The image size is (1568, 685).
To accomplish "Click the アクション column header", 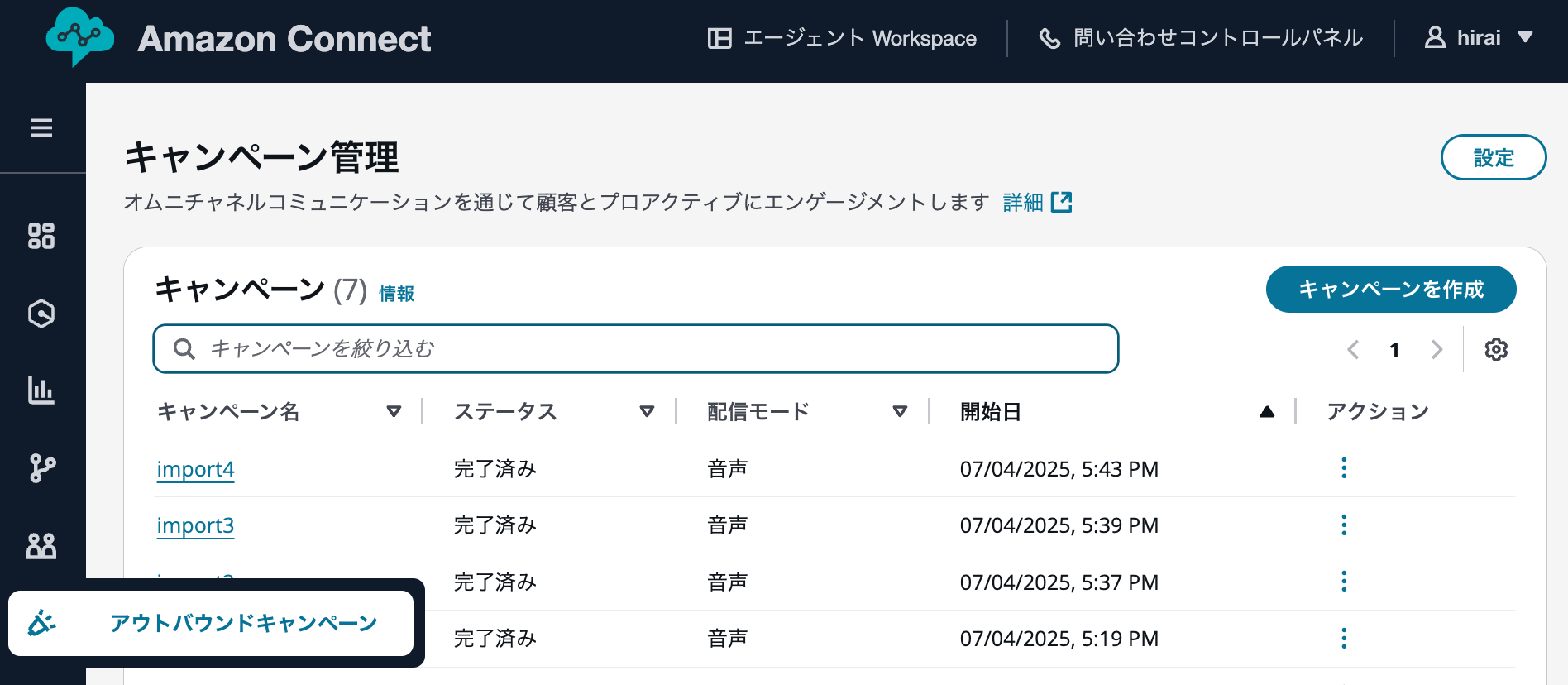I will click(1378, 411).
